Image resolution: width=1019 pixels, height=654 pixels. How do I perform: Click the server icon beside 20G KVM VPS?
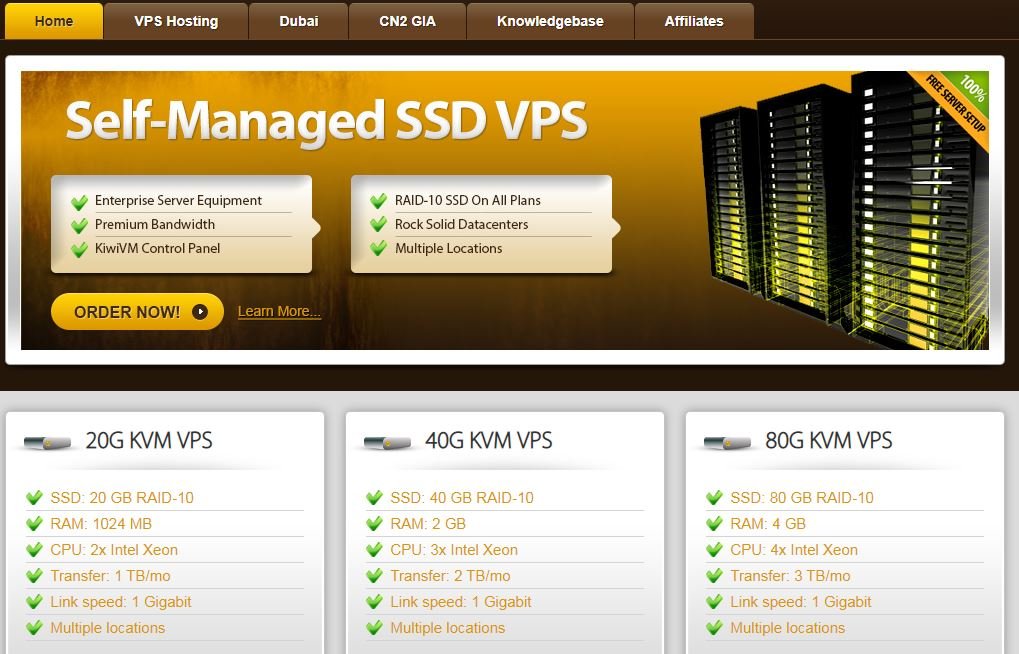[x=47, y=442]
